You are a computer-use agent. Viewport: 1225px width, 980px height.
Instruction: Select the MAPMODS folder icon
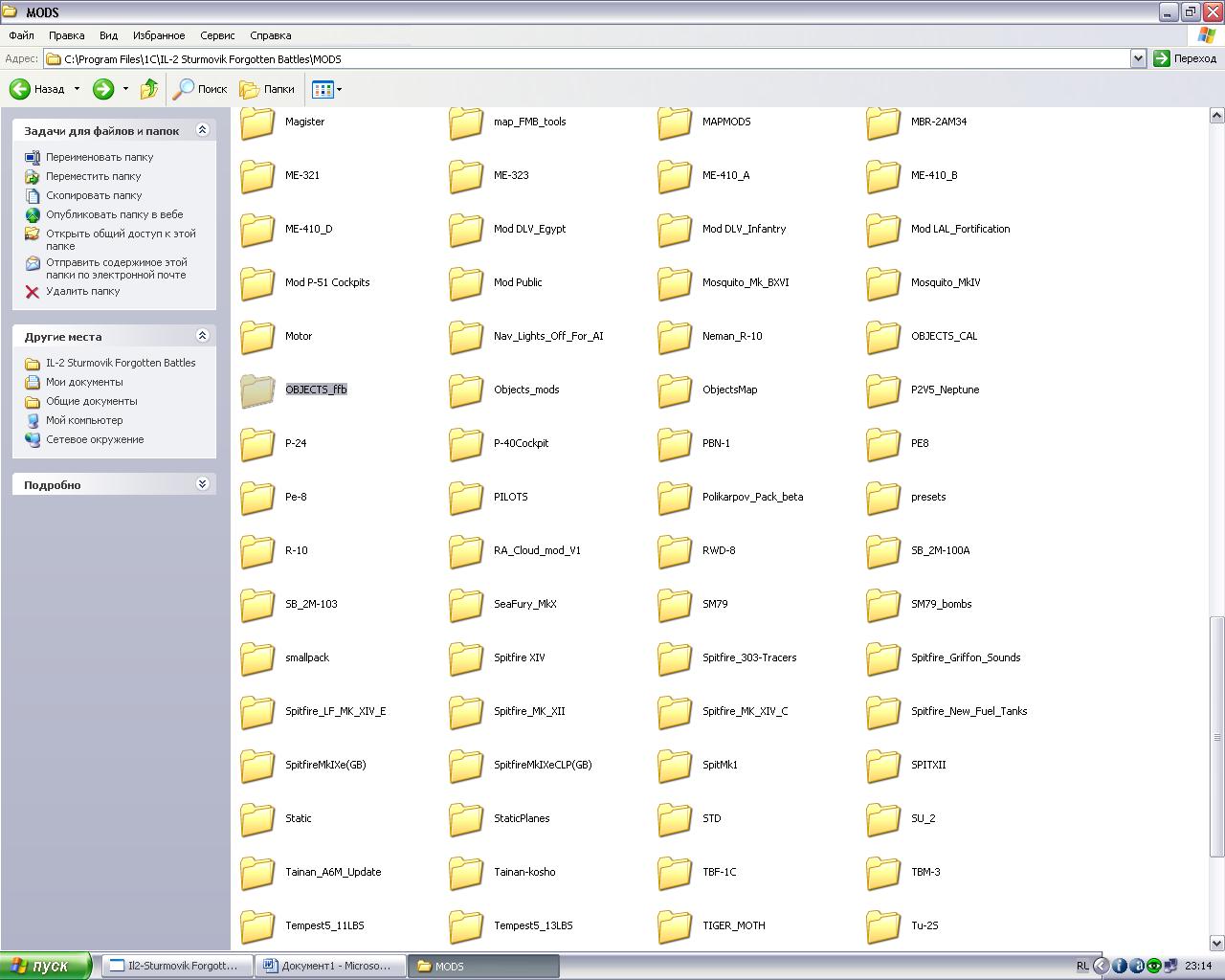675,122
